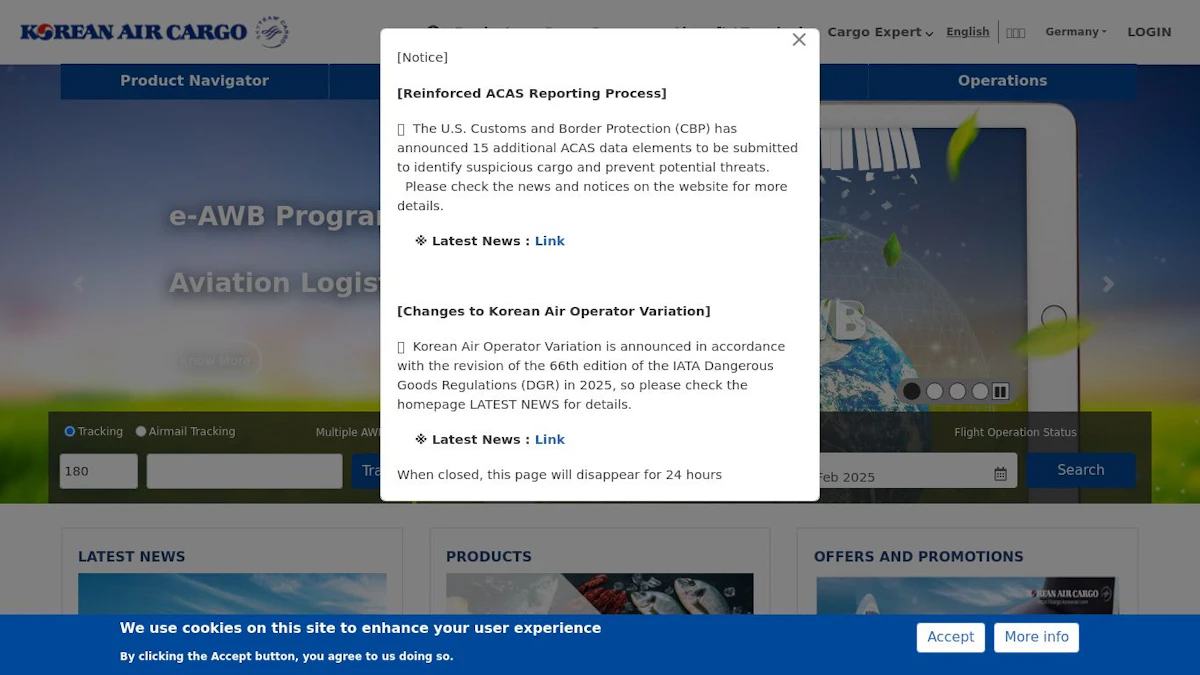Click the Korean Air Cargo logo

pyautogui.click(x=155, y=32)
